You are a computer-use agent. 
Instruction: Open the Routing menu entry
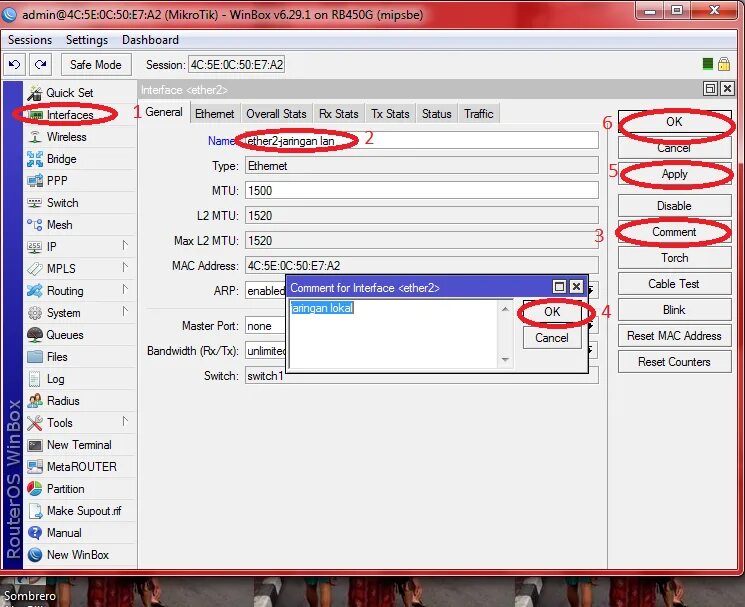pos(80,291)
